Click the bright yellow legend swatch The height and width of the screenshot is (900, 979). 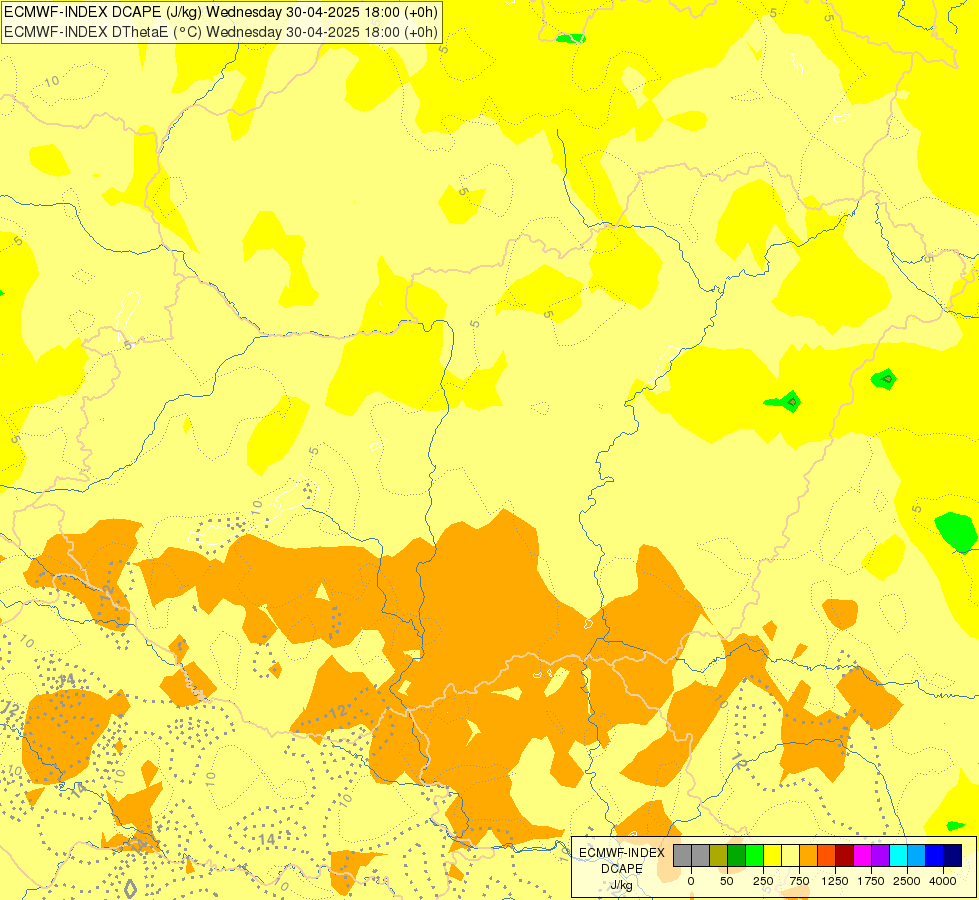click(772, 855)
